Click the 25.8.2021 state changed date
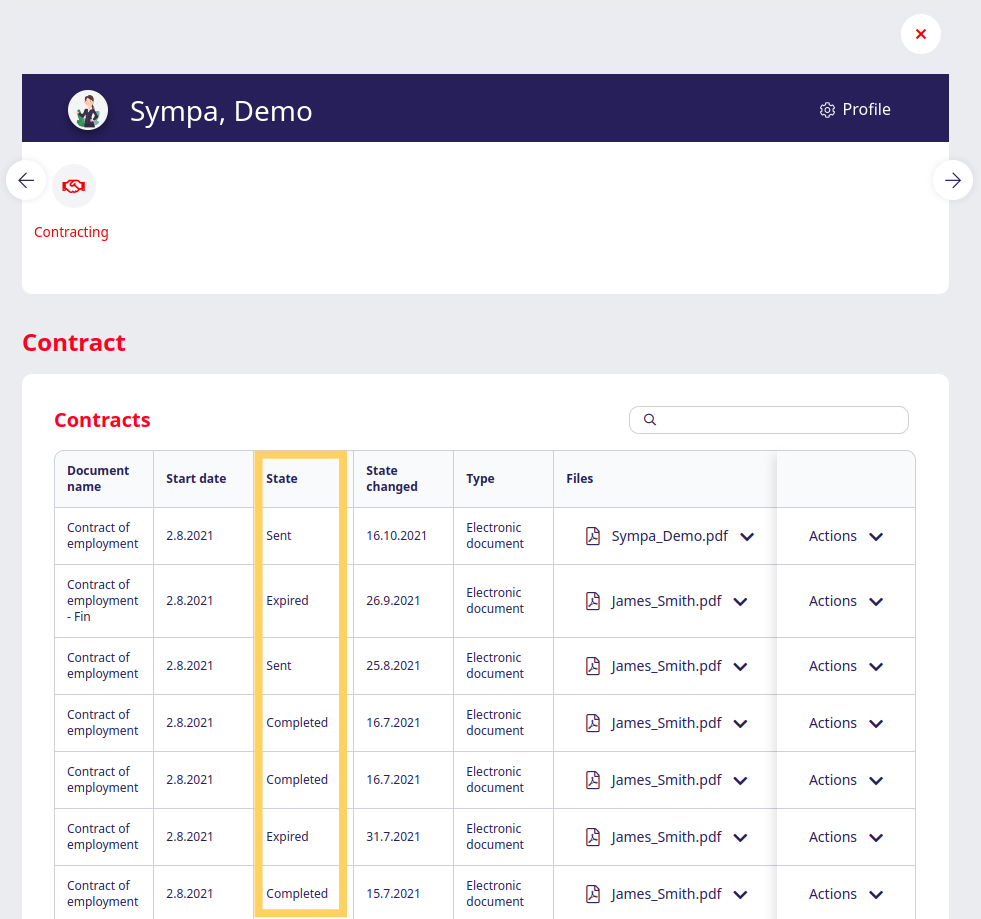 [x=393, y=666]
